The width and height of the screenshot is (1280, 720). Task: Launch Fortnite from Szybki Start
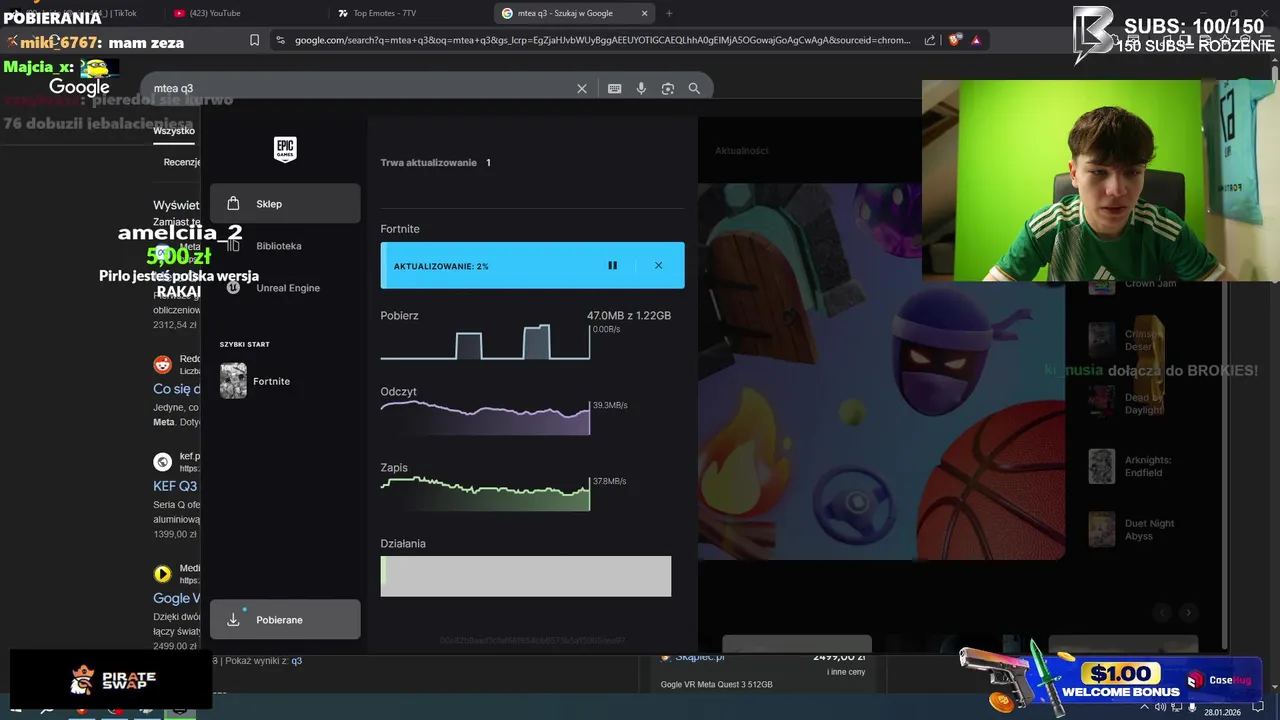tap(256, 381)
